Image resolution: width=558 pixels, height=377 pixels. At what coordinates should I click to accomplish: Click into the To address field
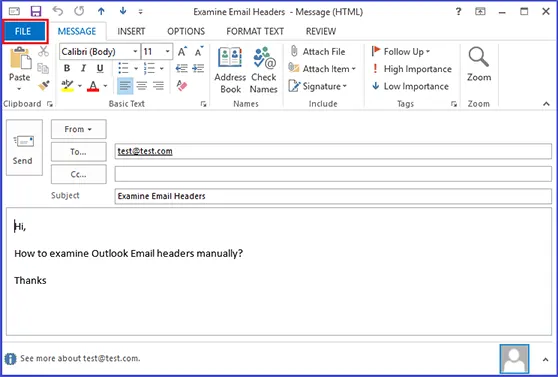tap(333, 151)
